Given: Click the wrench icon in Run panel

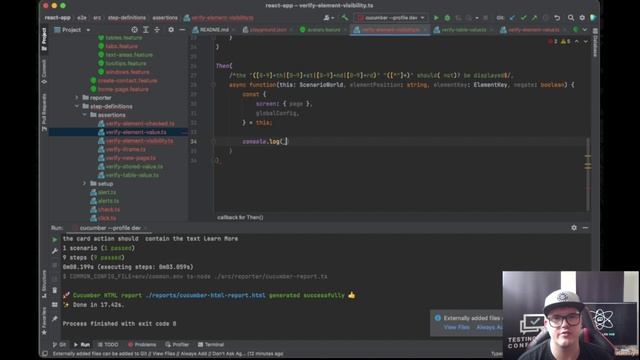Looking at the screenshot, I should [x=55, y=251].
